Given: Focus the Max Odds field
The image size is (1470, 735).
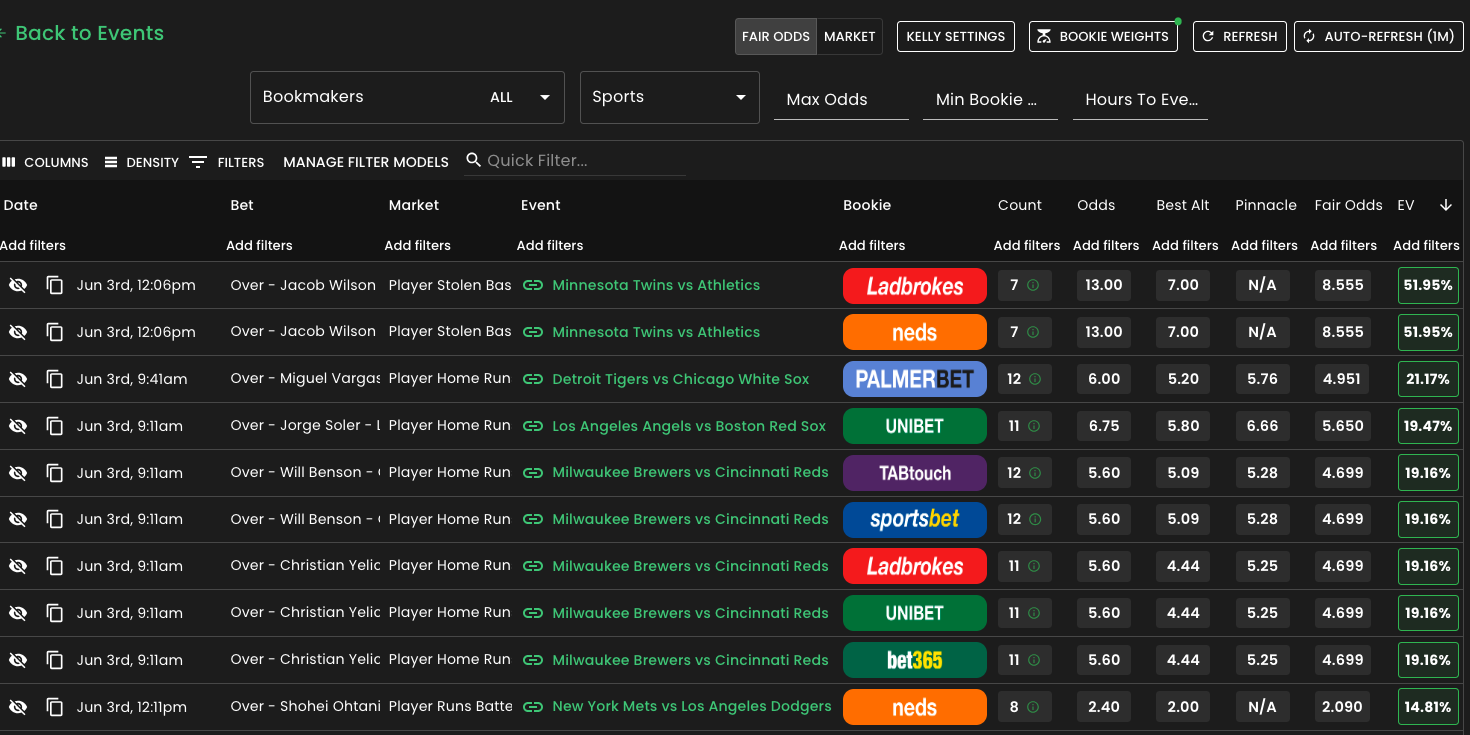Looking at the screenshot, I should coord(841,99).
